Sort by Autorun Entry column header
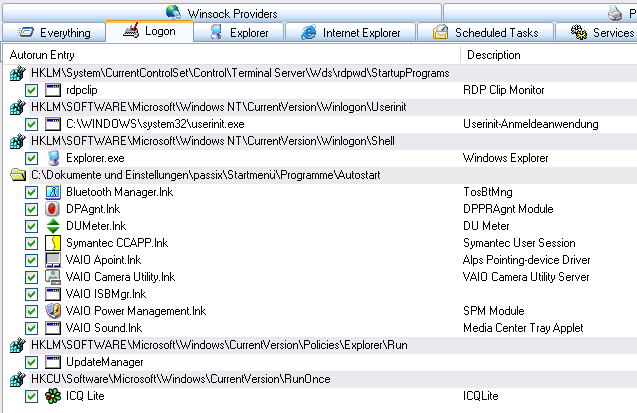 pyautogui.click(x=232, y=55)
